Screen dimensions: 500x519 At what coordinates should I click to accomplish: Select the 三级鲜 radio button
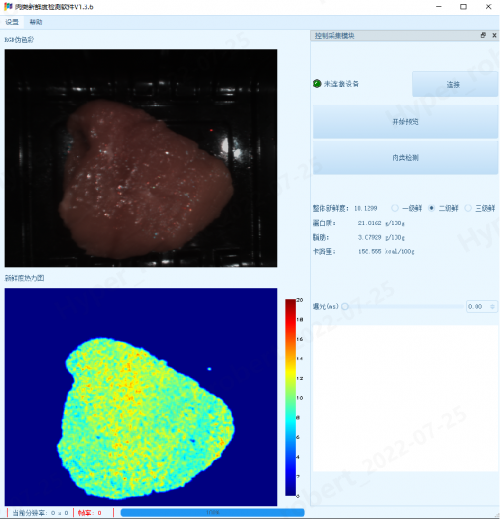coord(468,208)
